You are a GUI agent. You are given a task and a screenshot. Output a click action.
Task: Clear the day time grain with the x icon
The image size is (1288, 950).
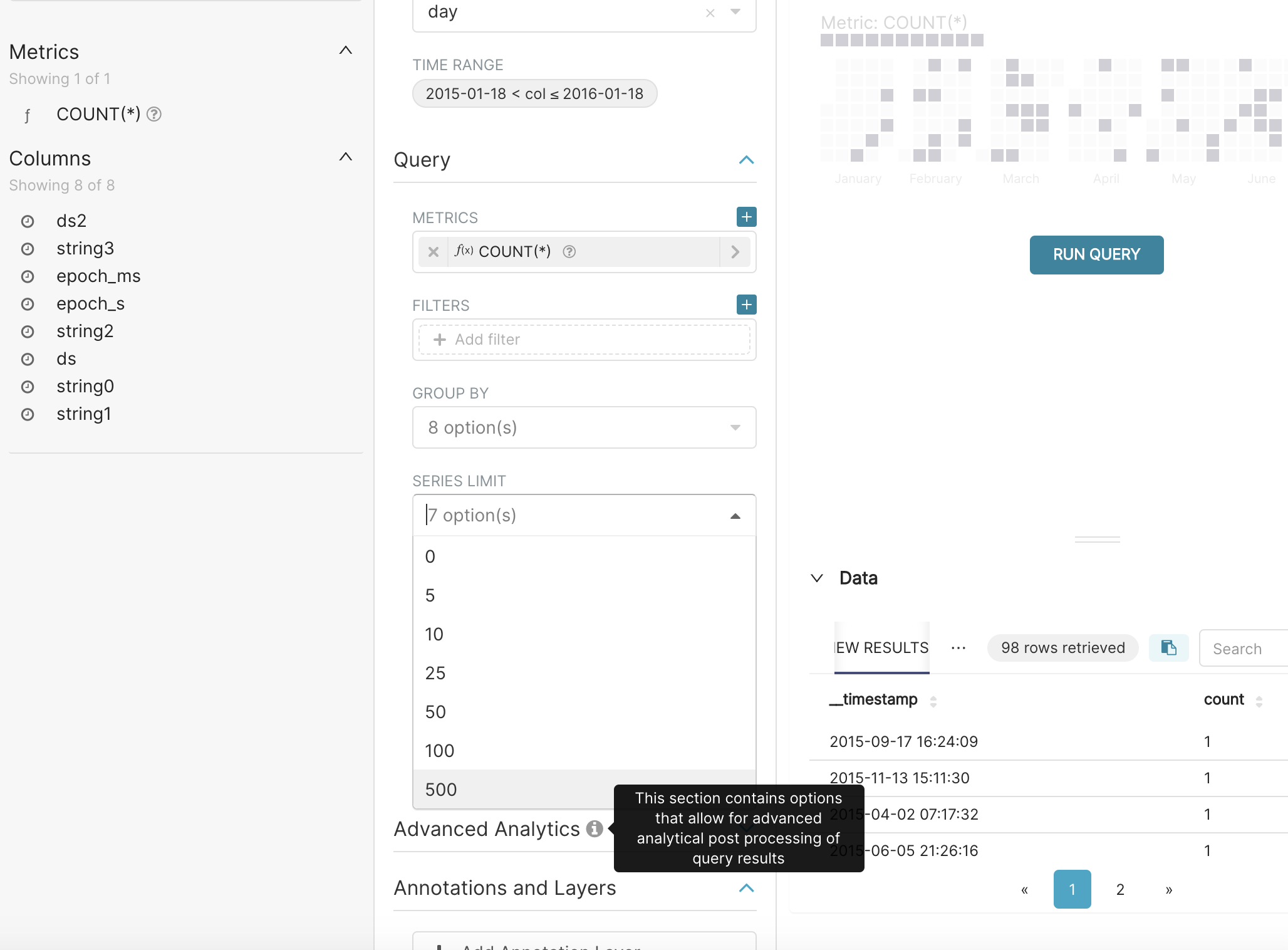point(709,12)
